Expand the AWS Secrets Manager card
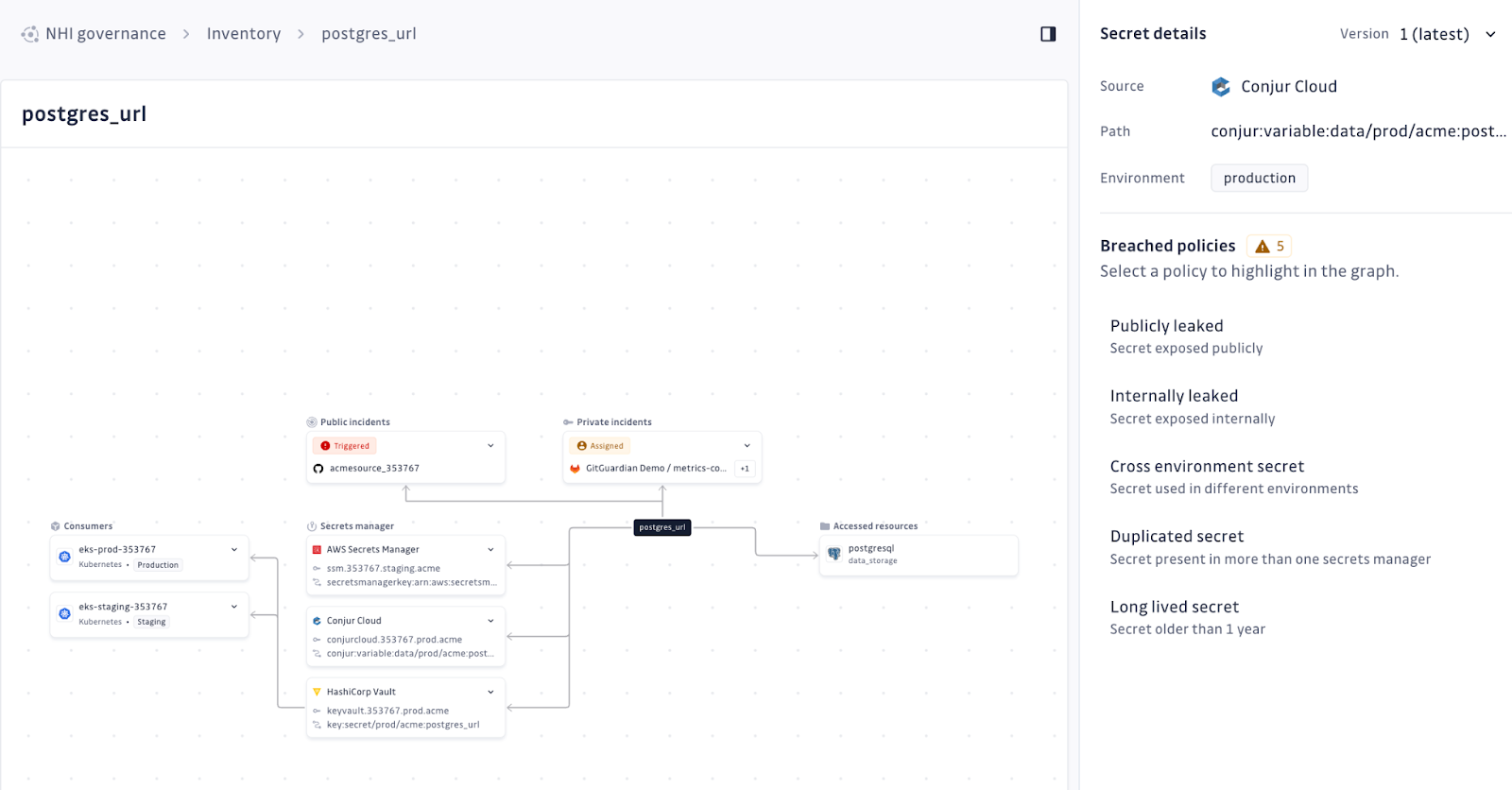The width and height of the screenshot is (1512, 790). tap(490, 549)
